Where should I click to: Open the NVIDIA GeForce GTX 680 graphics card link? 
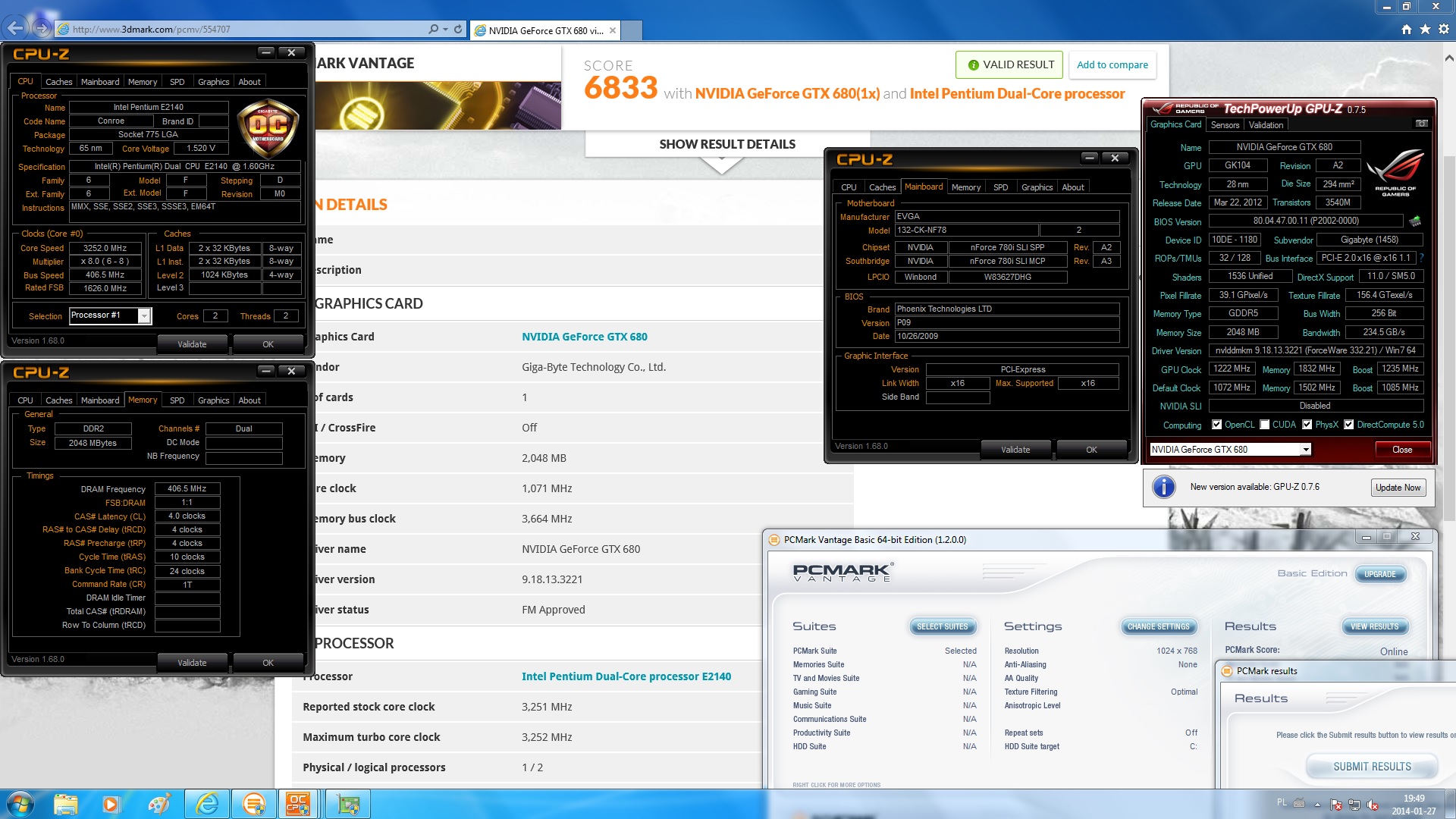coord(584,337)
